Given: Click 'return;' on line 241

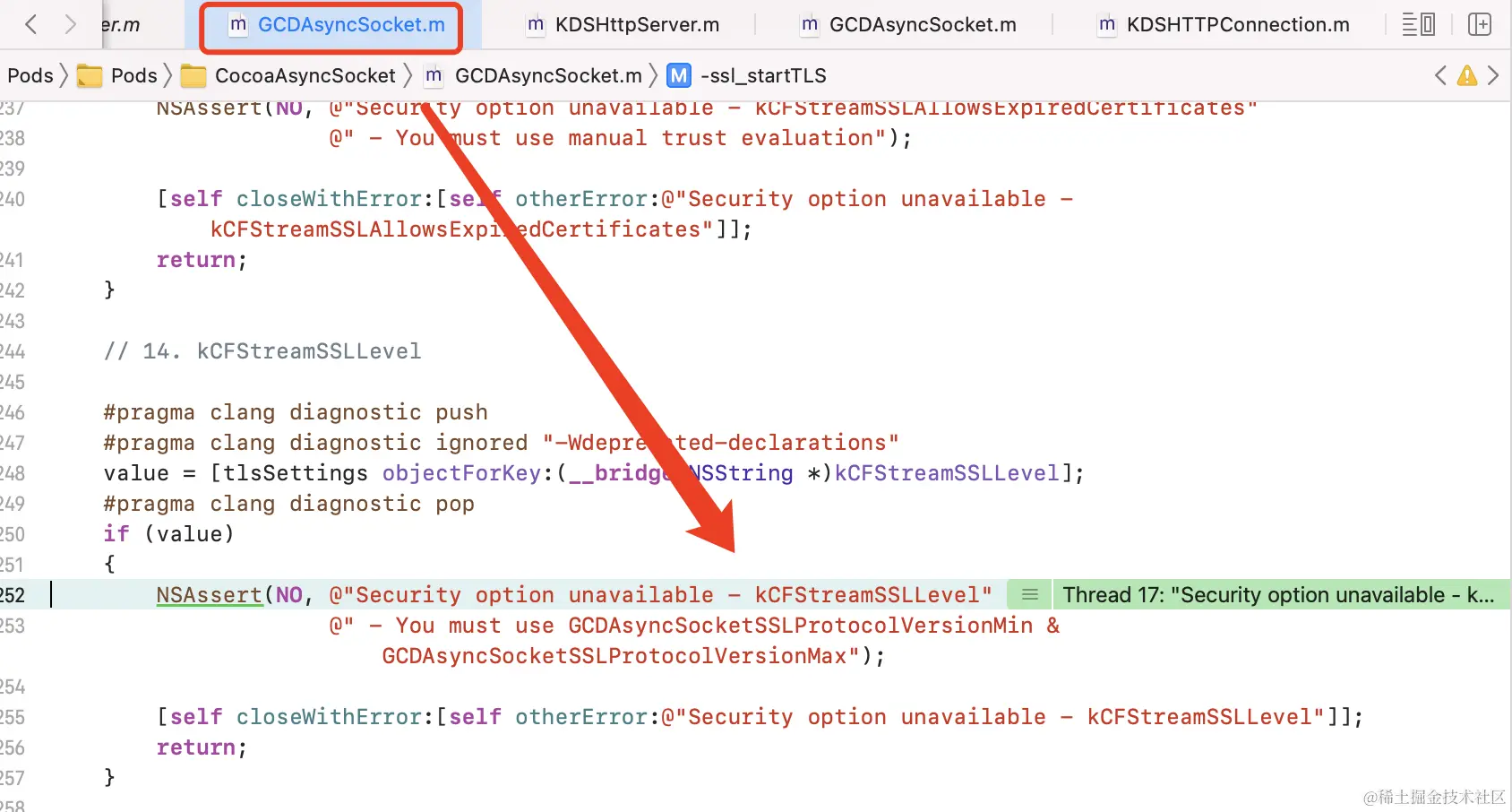Looking at the screenshot, I should coord(202,260).
